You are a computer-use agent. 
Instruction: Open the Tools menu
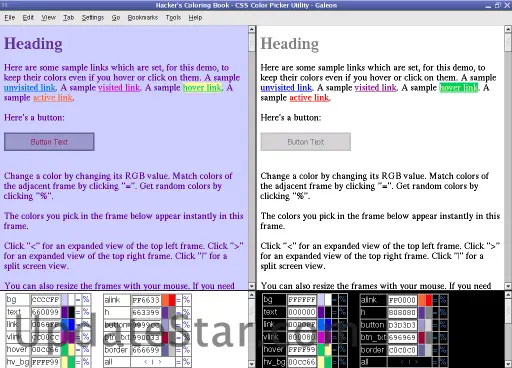[173, 17]
